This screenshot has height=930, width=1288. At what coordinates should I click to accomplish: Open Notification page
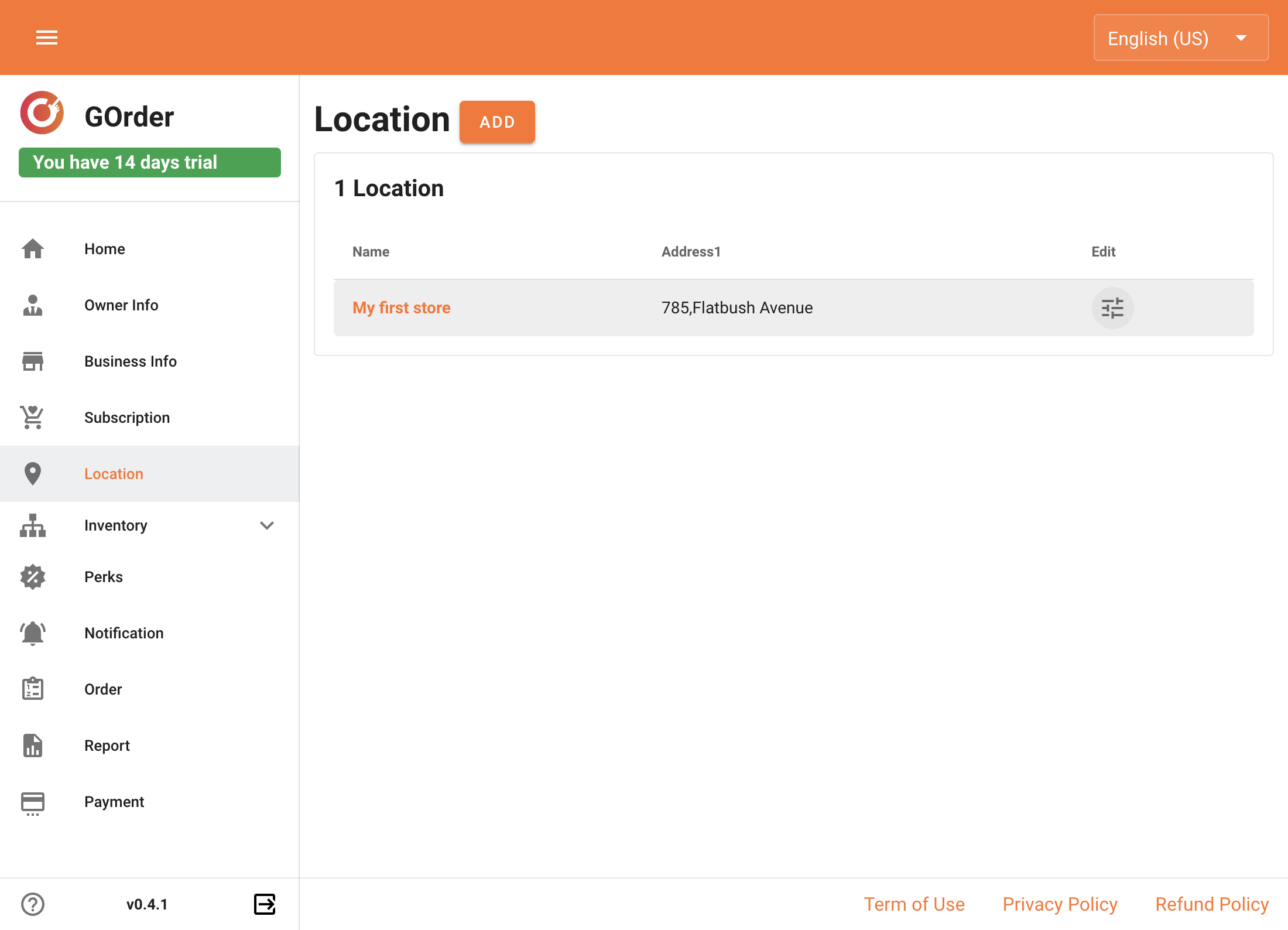tap(150, 633)
